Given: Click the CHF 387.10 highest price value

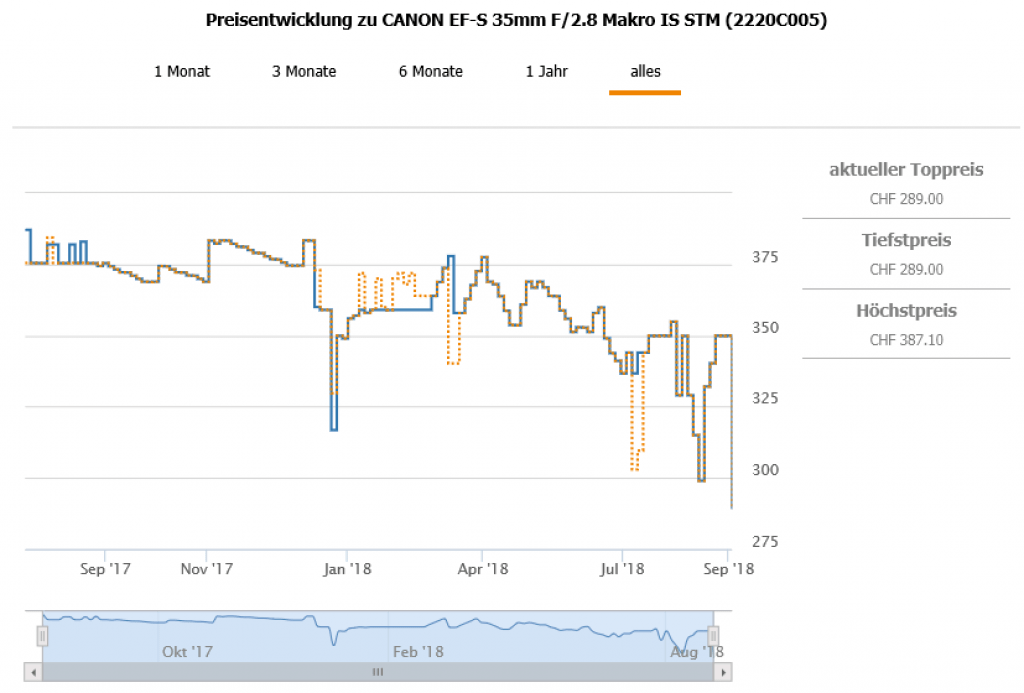Looking at the screenshot, I should [x=906, y=340].
